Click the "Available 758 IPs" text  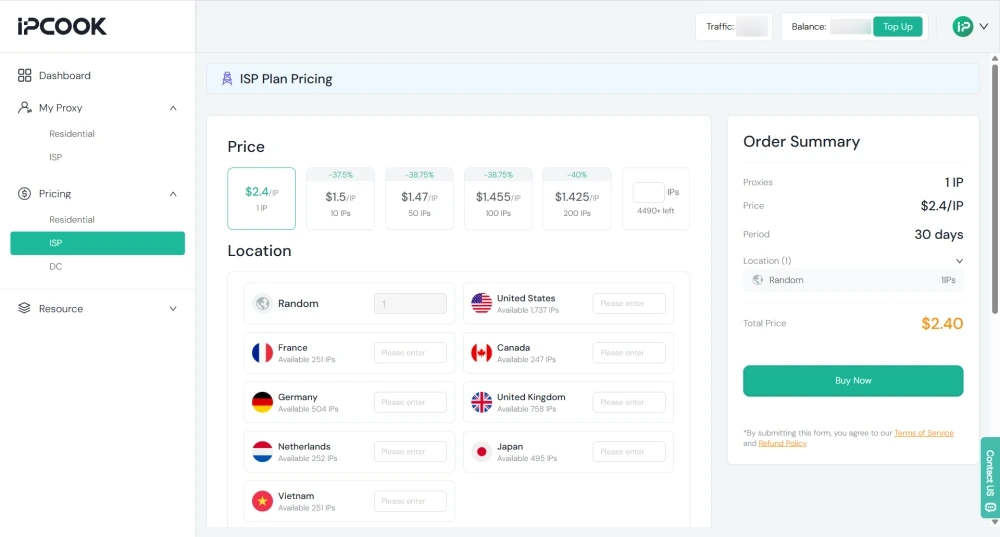tap(526, 409)
